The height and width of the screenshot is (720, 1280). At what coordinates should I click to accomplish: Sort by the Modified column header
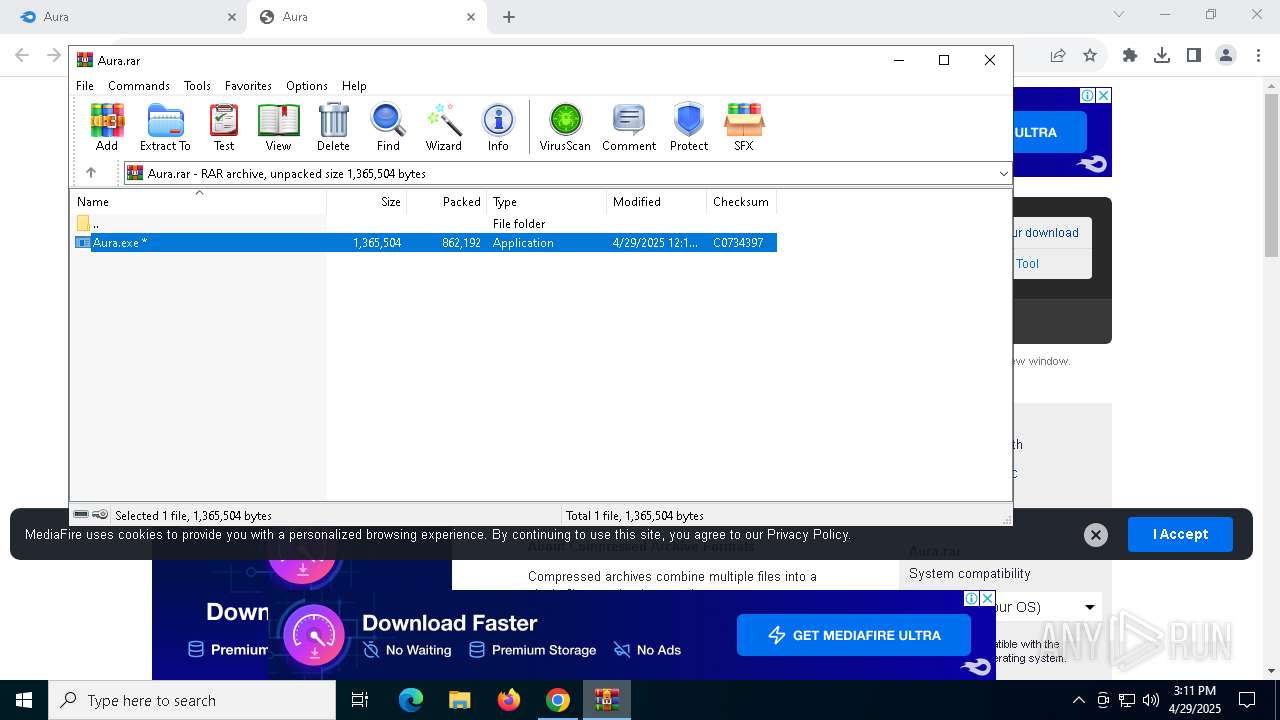point(657,202)
